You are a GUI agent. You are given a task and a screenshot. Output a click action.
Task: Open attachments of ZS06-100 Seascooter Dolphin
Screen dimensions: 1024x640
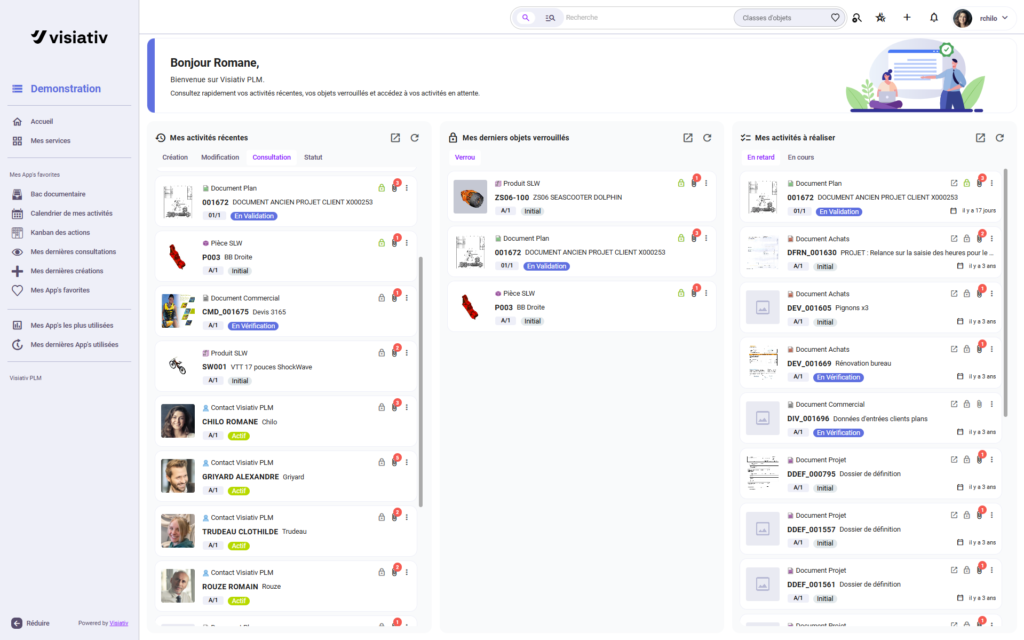click(x=694, y=183)
